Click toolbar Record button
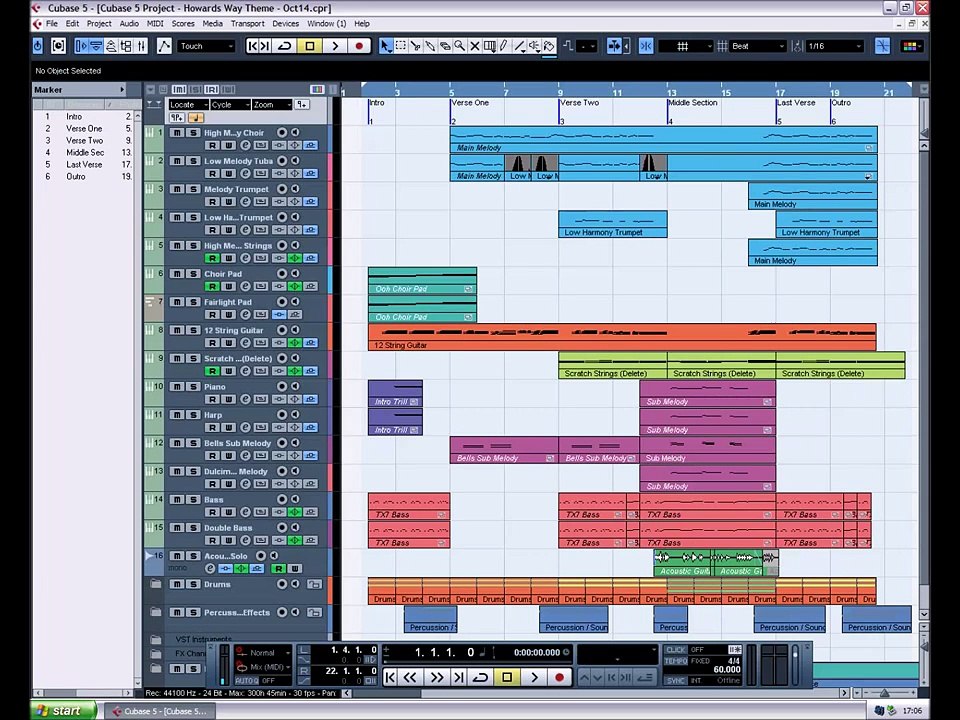This screenshot has height=720, width=960. [359, 46]
